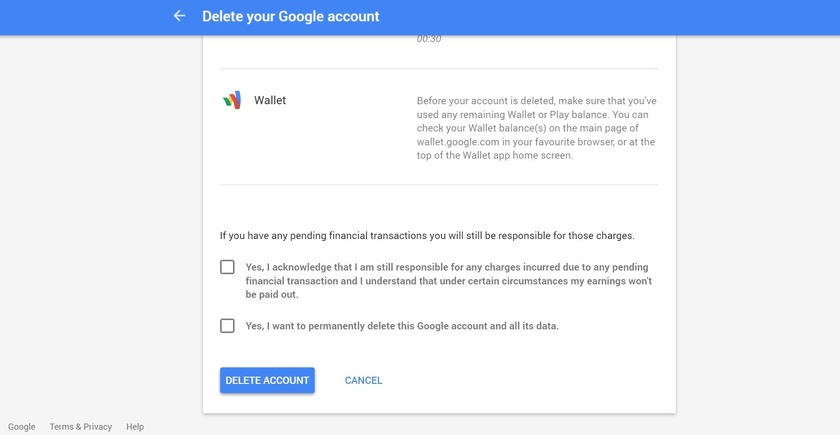Open the Terms & Privacy footer link
Image resolution: width=840 pixels, height=435 pixels.
pyautogui.click(x=81, y=427)
